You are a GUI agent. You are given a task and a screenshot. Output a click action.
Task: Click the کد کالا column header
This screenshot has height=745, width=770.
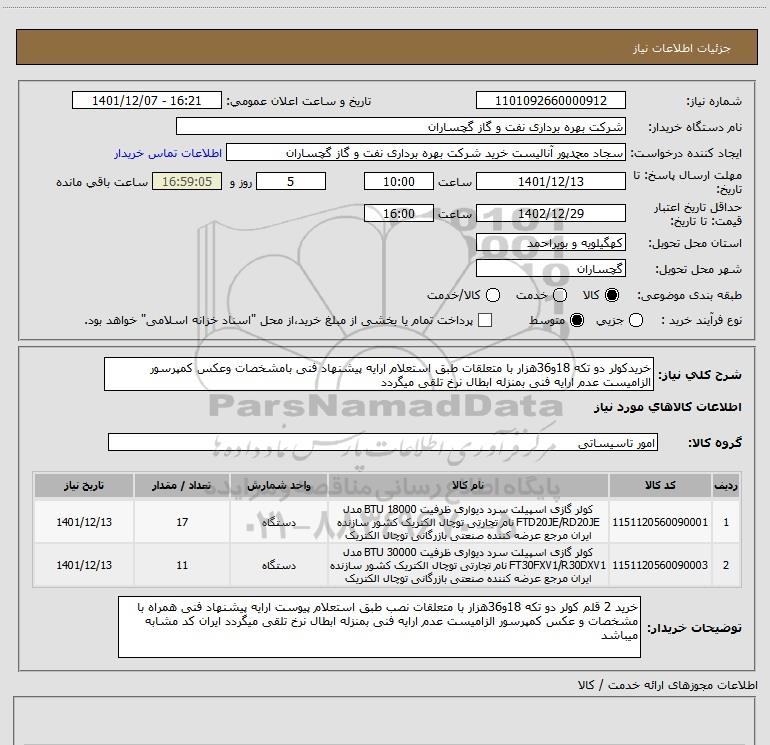click(x=660, y=485)
